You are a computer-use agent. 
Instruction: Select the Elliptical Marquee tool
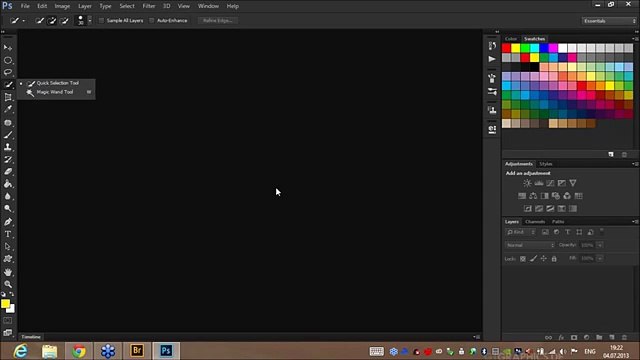tap(8, 60)
